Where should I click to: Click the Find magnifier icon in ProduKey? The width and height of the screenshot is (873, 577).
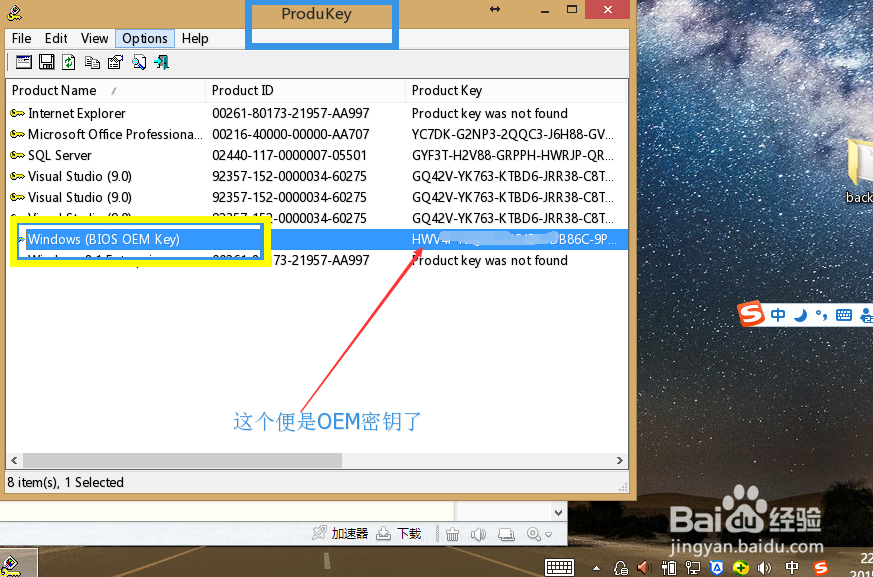[x=138, y=61]
